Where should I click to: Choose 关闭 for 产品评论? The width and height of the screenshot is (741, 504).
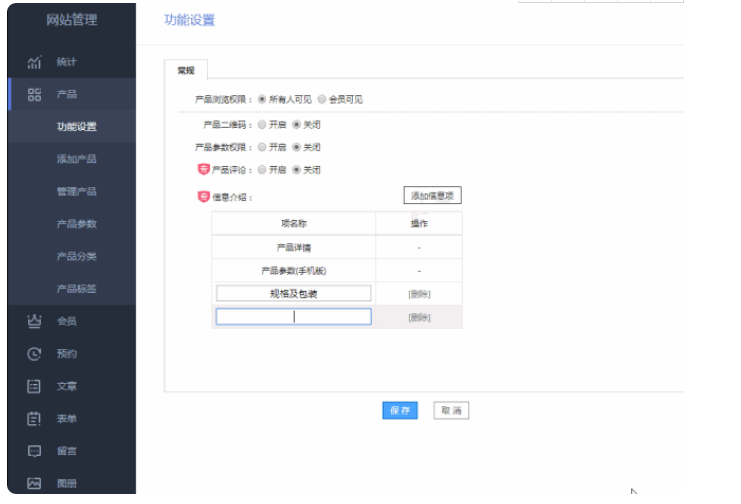coord(296,170)
